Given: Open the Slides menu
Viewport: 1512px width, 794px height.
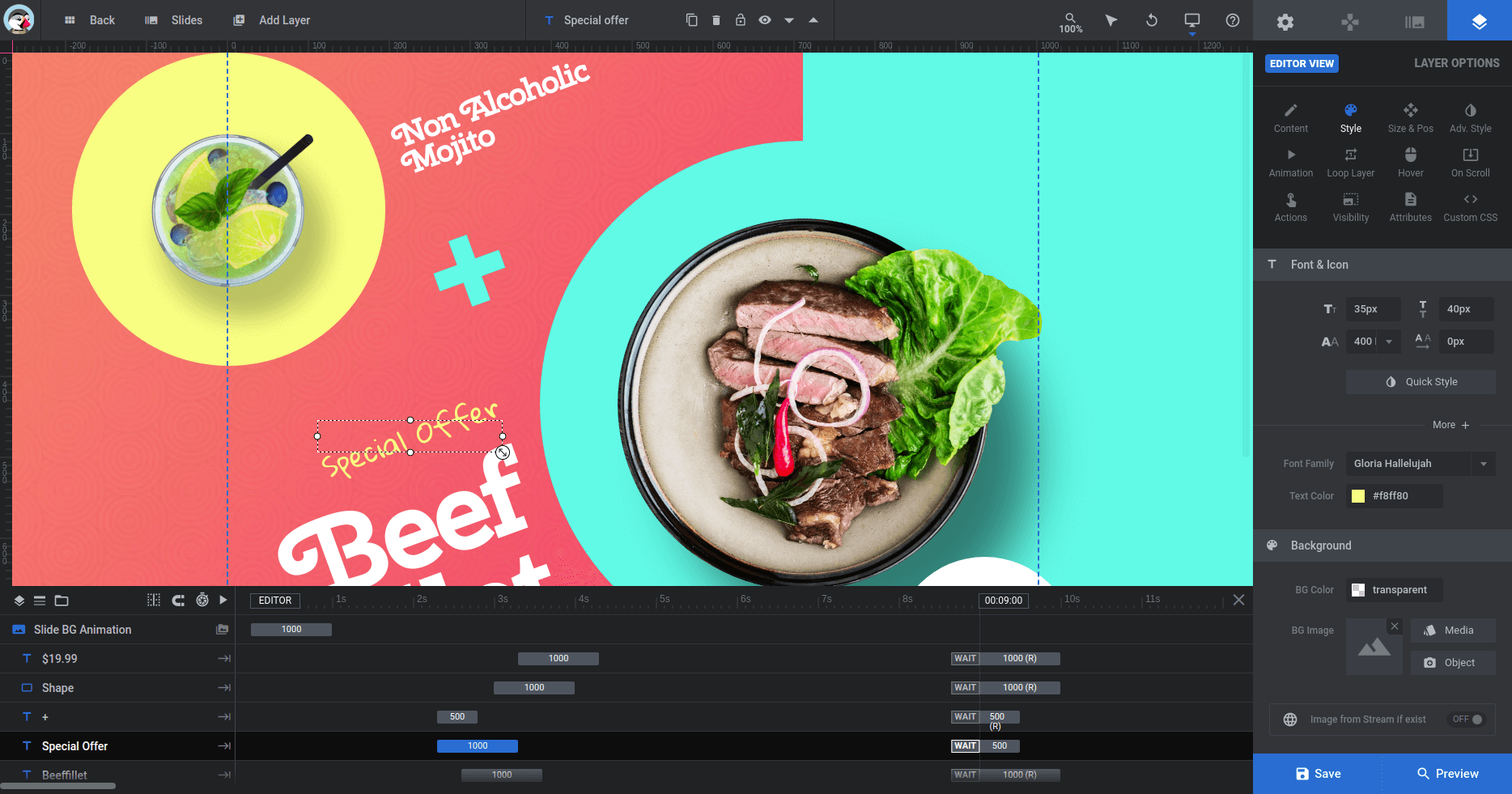Looking at the screenshot, I should (174, 20).
